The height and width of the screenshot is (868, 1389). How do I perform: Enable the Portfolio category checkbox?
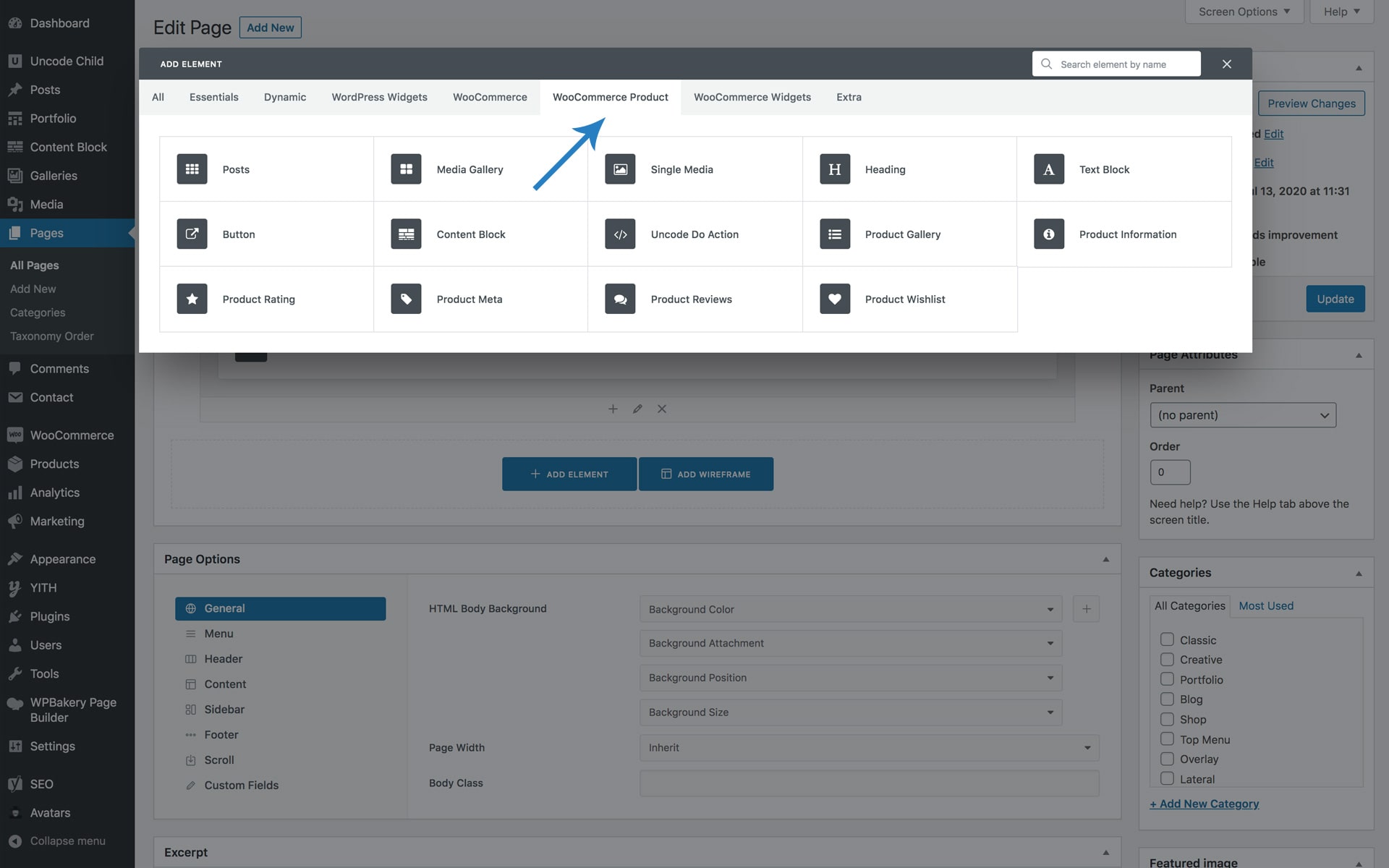pos(1167,679)
